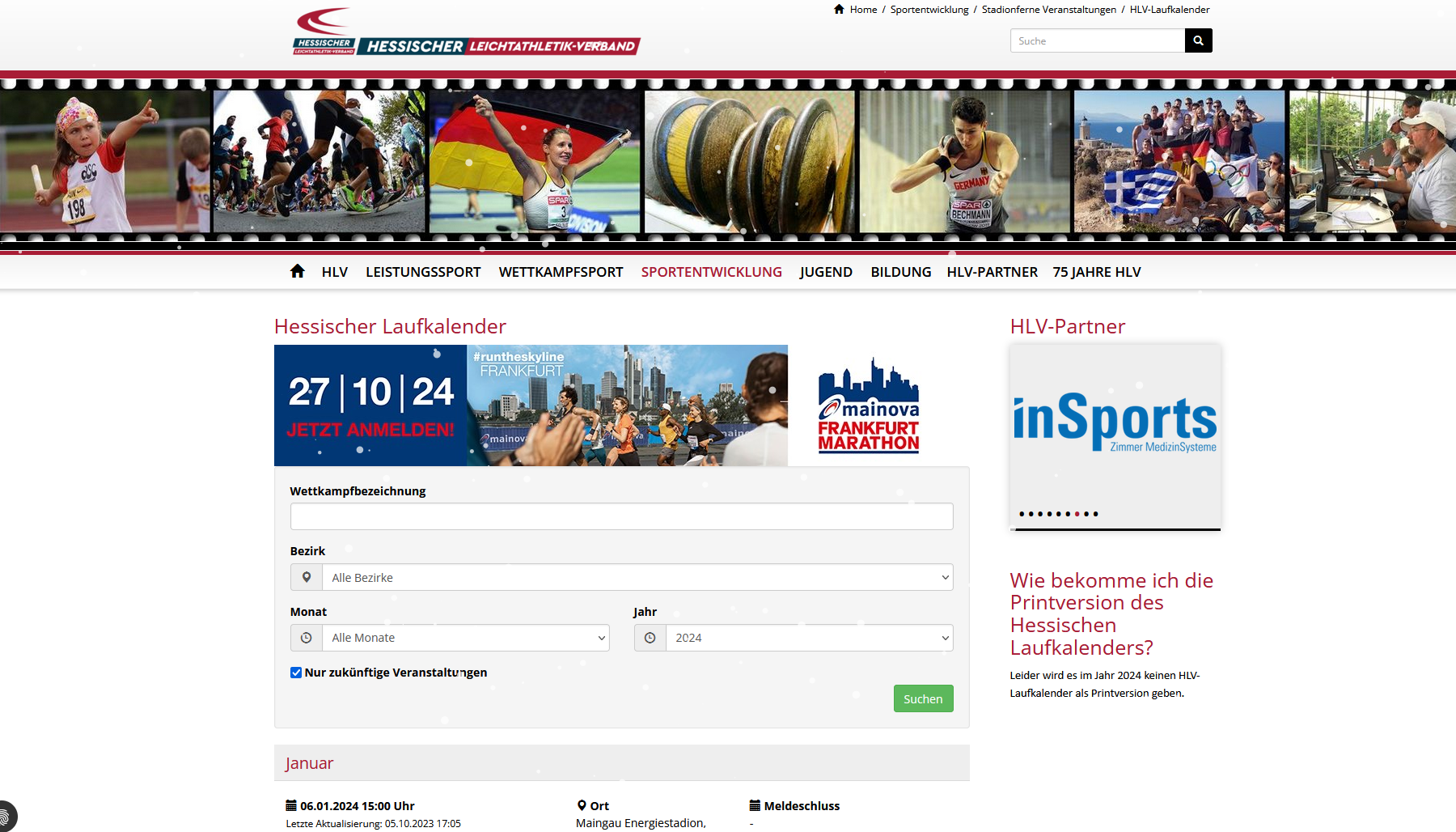
Task: Toggle Nur zukünftige Veranstaltungen checkbox
Action: pos(296,673)
